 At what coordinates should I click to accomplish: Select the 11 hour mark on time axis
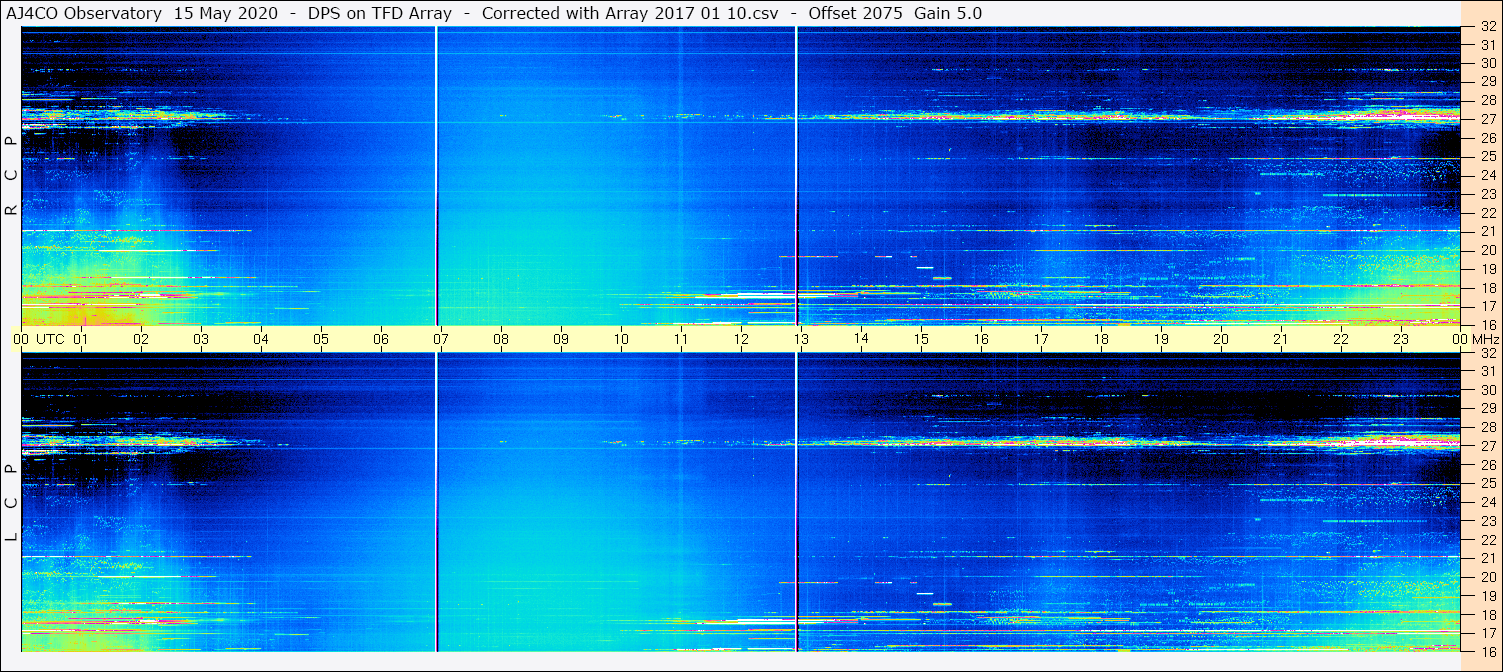point(681,339)
